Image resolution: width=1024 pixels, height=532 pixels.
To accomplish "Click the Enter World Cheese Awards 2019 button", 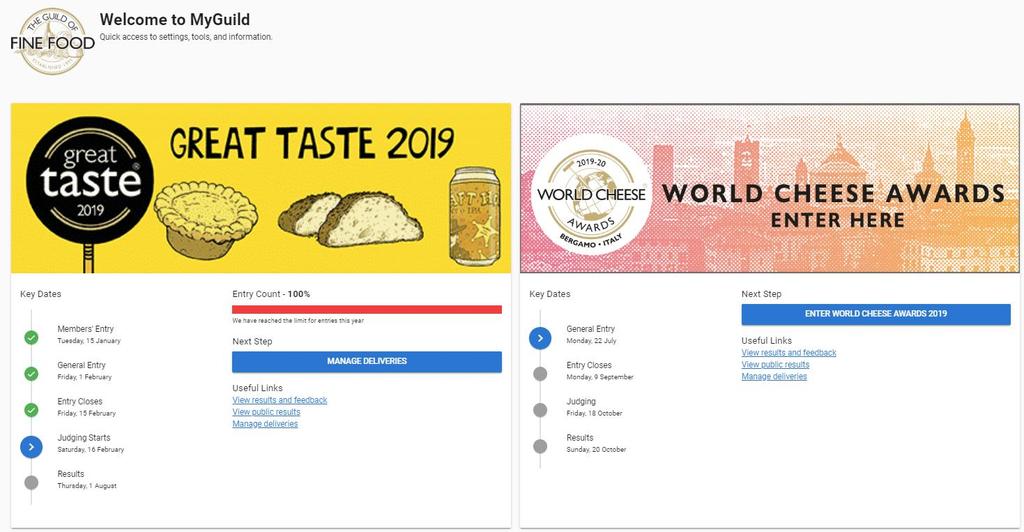I will (x=876, y=314).
